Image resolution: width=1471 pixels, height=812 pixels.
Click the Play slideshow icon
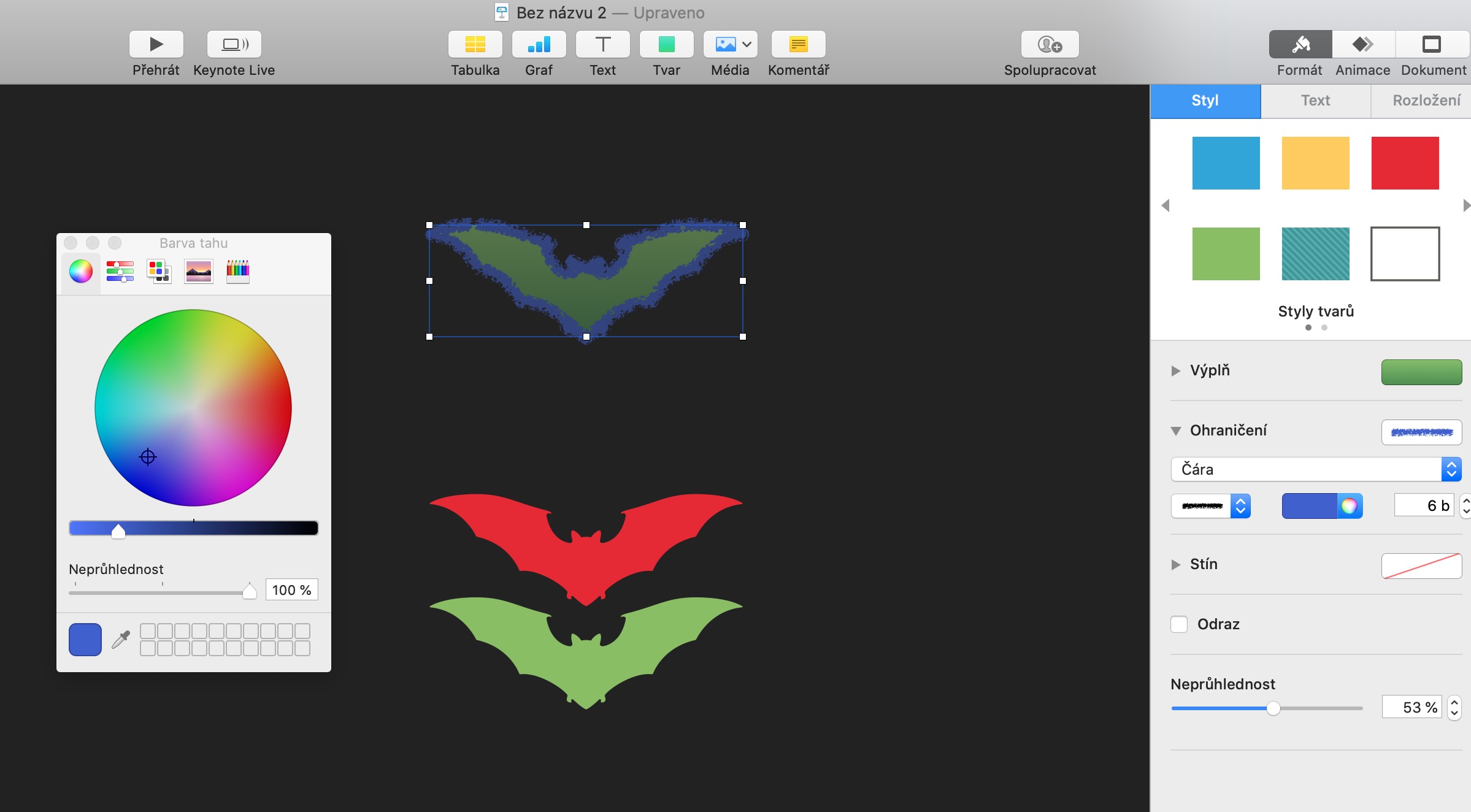[156, 44]
